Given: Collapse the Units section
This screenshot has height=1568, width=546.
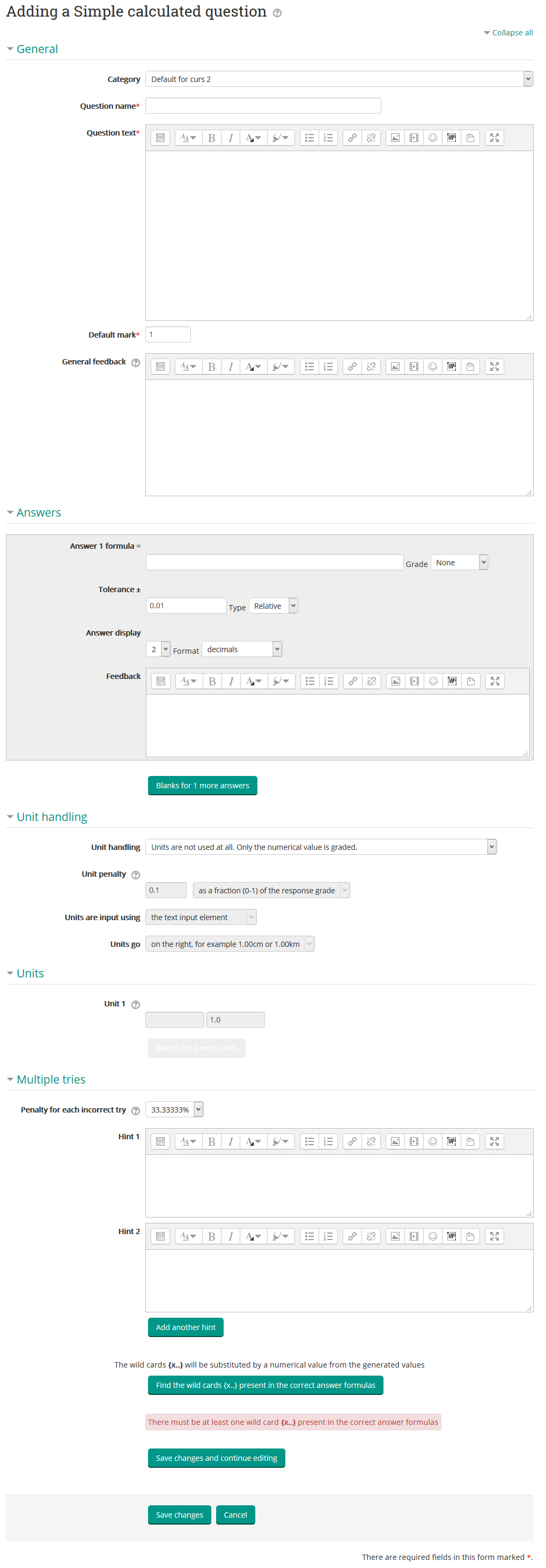Looking at the screenshot, I should click(x=30, y=973).
